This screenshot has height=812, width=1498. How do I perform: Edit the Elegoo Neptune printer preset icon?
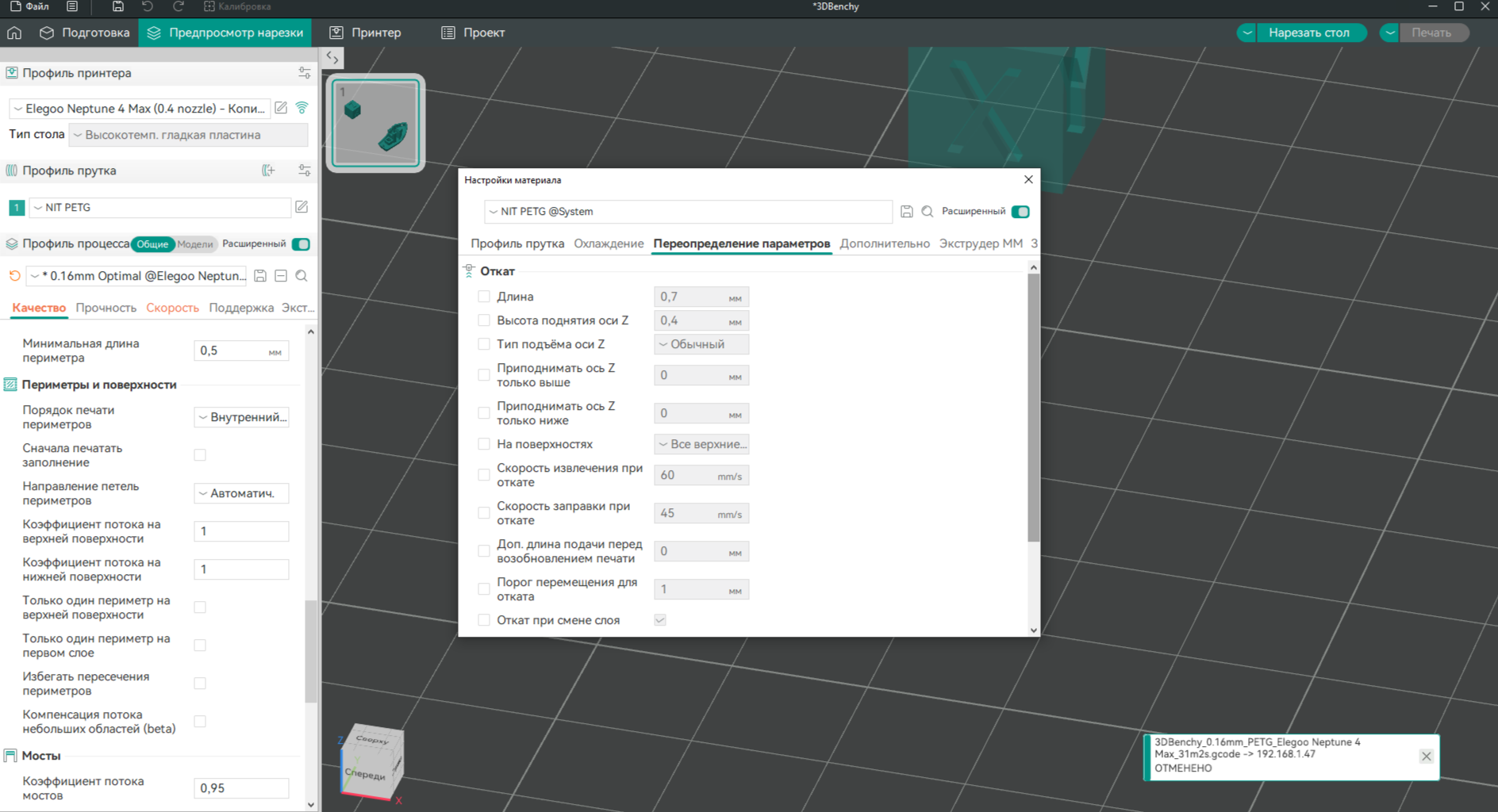point(281,108)
